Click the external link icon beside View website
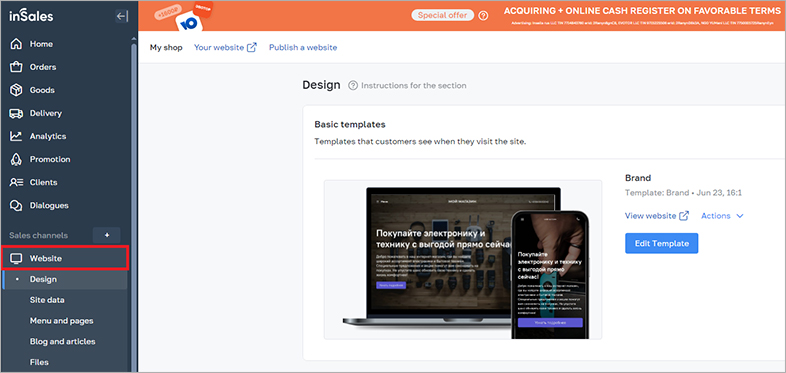Image resolution: width=786 pixels, height=373 pixels. click(x=684, y=216)
